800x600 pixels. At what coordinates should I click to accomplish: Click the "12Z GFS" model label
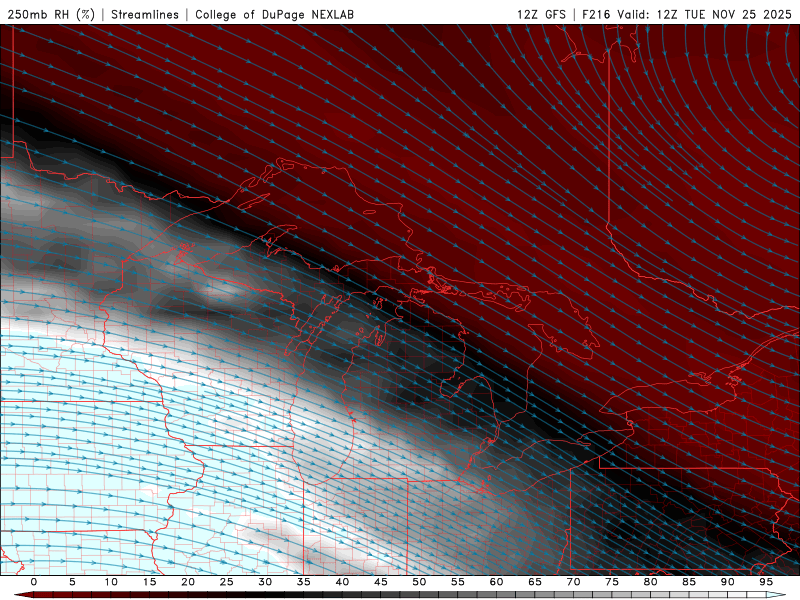pyautogui.click(x=541, y=14)
